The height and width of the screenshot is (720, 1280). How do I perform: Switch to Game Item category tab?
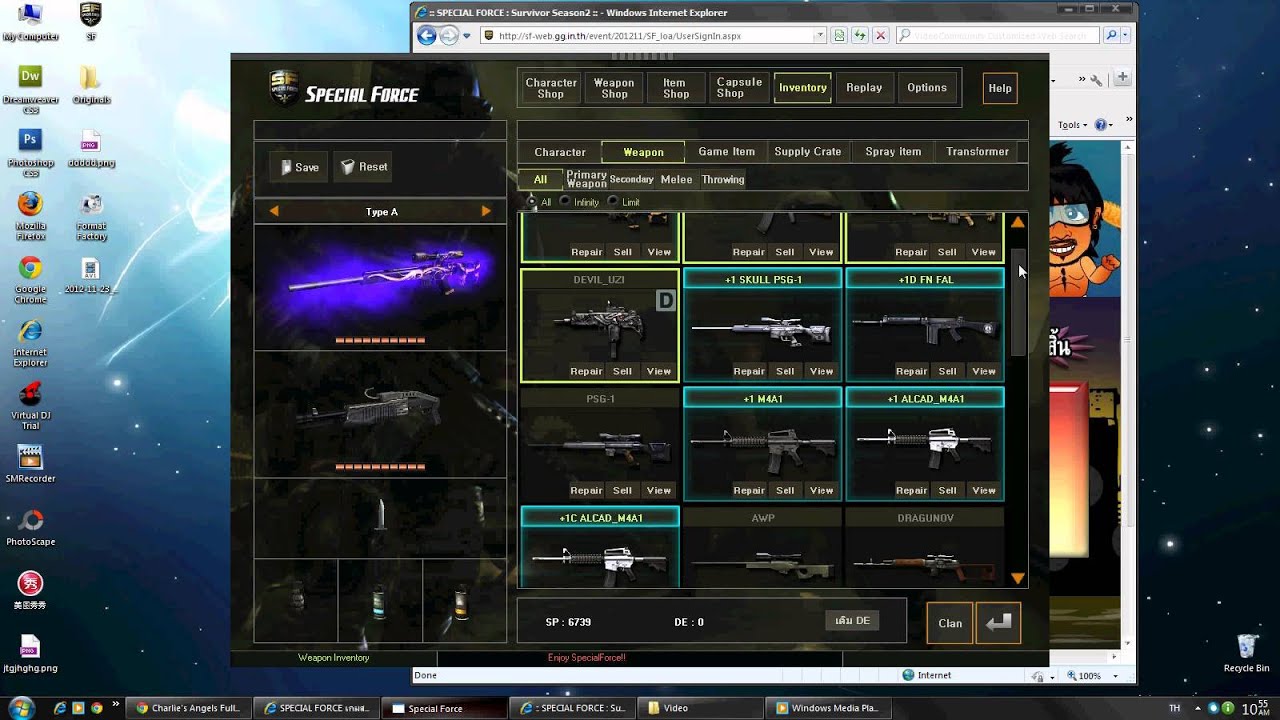point(726,152)
